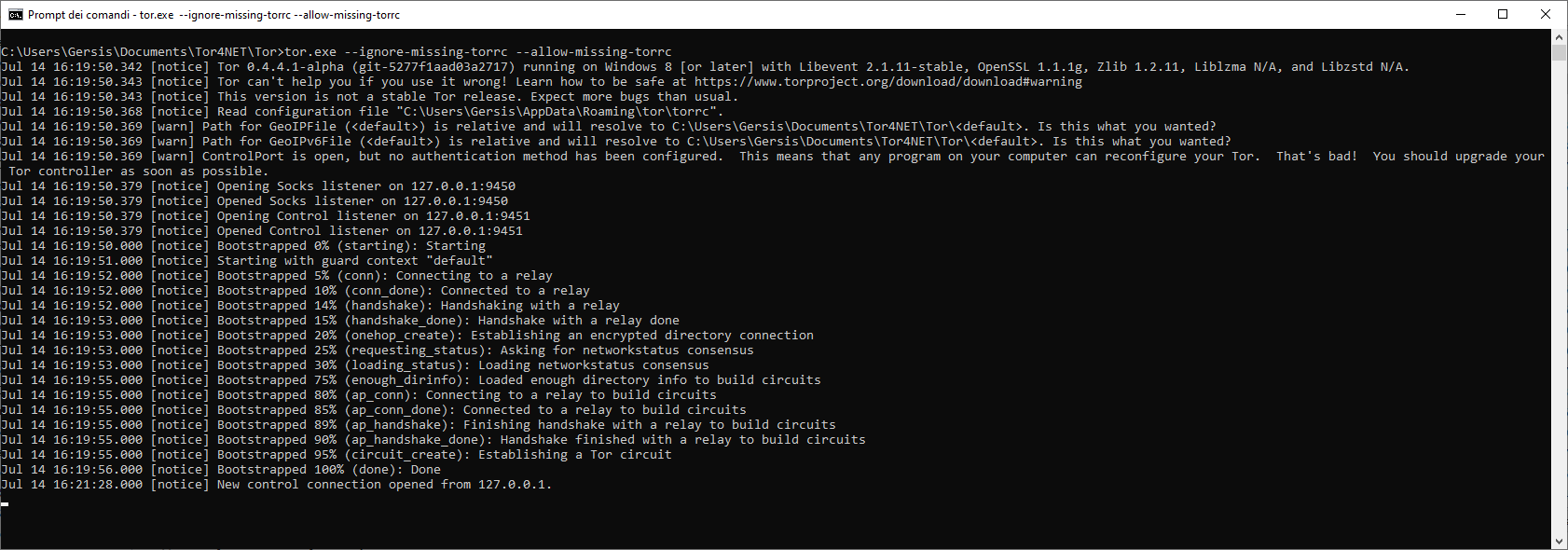Maximize the Command Prompt window
Screen dimensions: 1568x550
point(1503,15)
